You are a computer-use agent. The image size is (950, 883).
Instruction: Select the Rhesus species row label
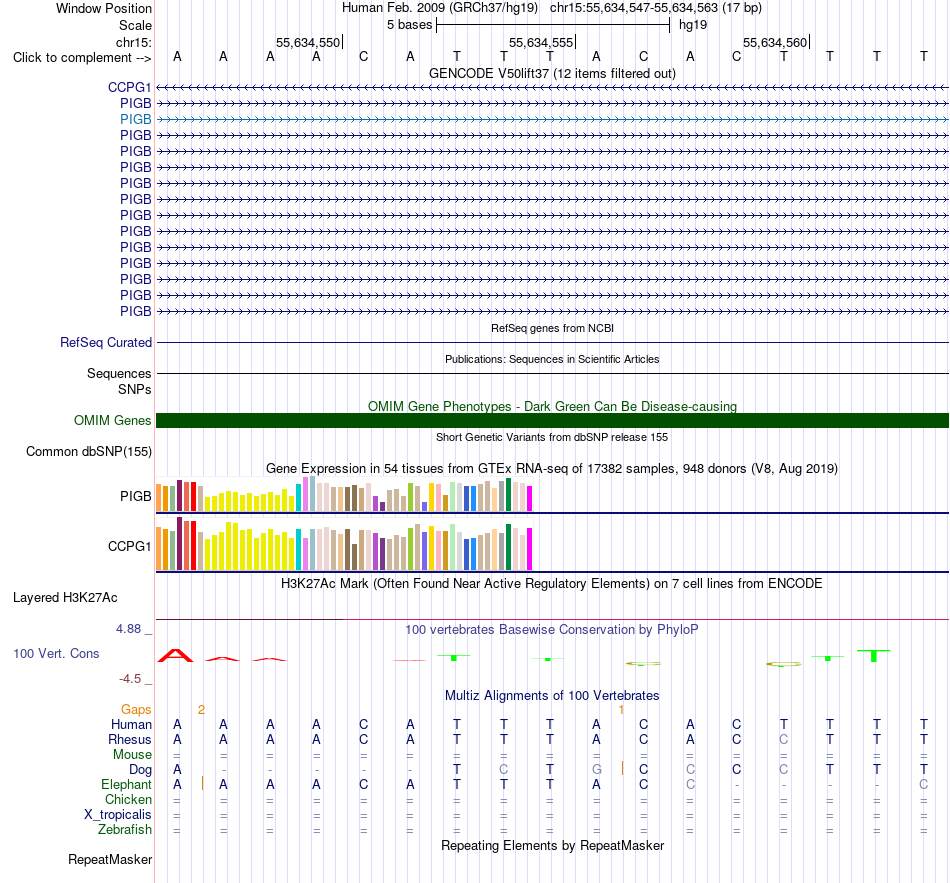pyautogui.click(x=130, y=739)
